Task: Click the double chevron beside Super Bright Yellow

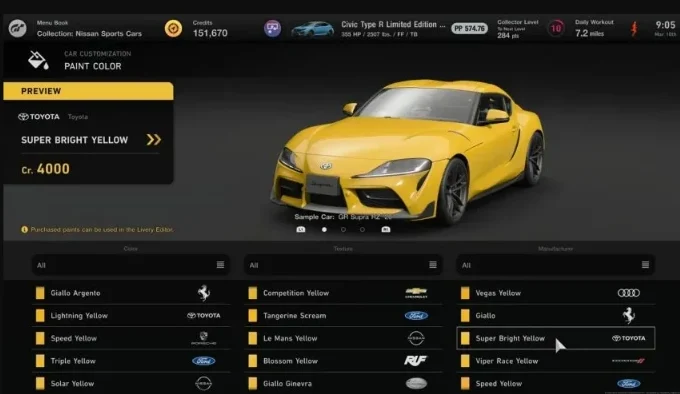Action: click(154, 140)
